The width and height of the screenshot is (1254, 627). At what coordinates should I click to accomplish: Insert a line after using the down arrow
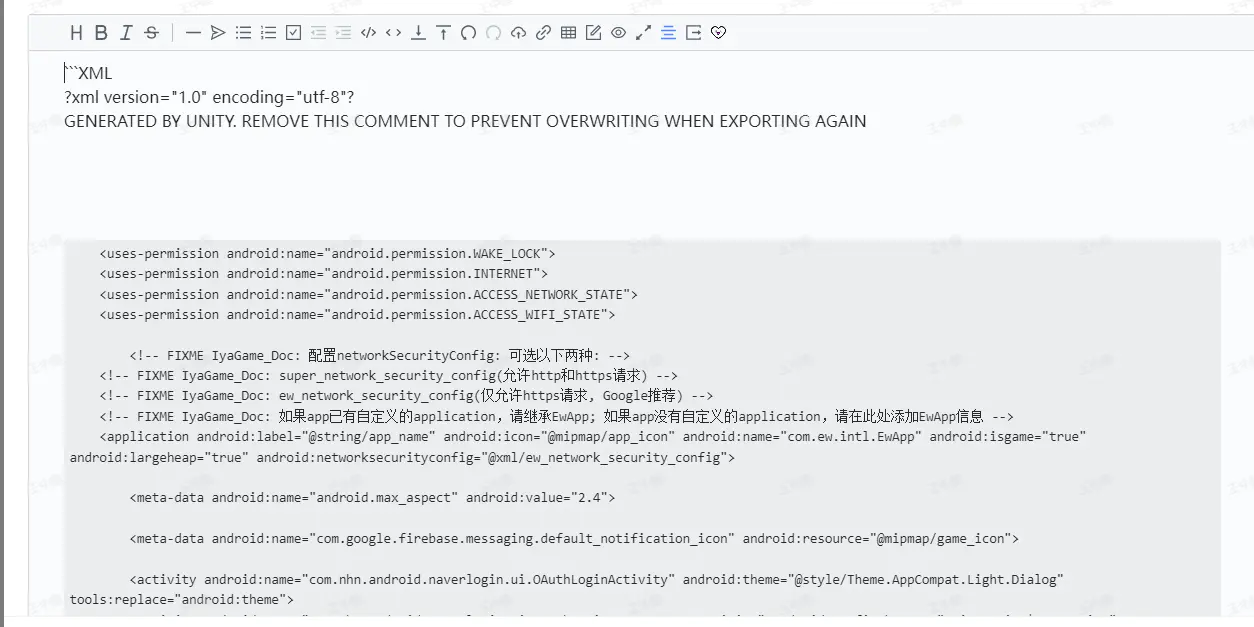418,33
